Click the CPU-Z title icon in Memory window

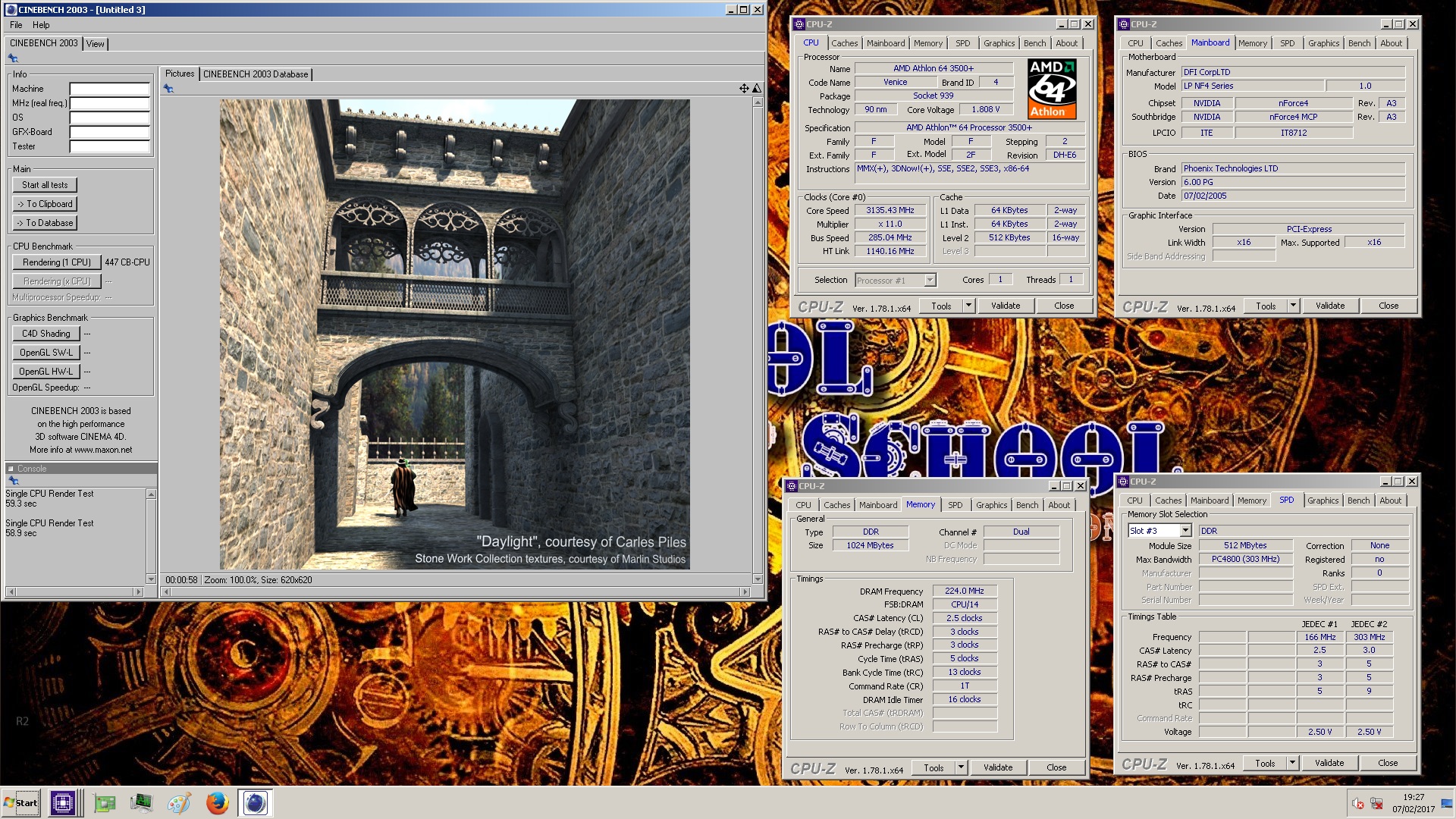(792, 486)
